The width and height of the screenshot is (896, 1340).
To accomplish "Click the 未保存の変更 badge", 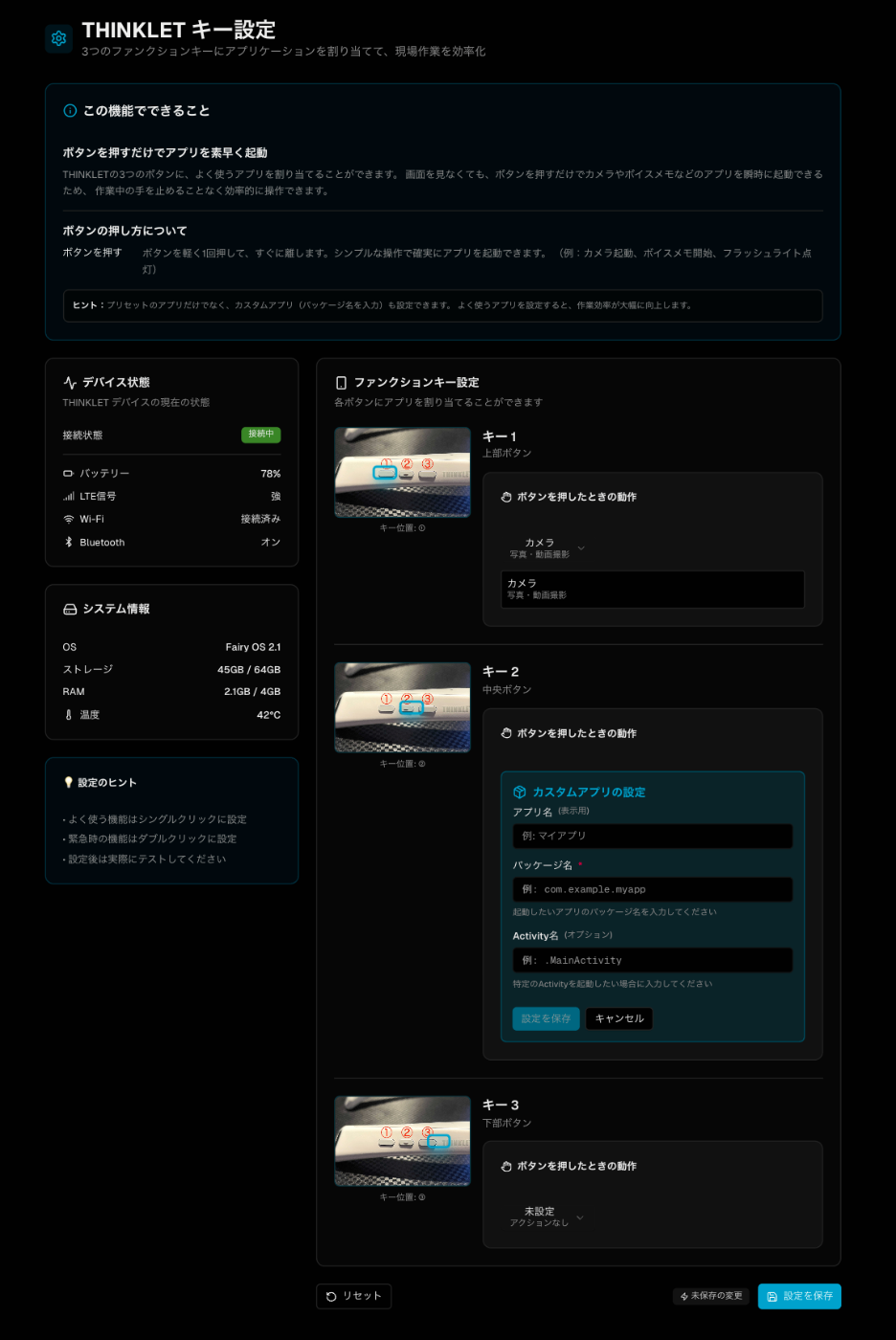I will 711,1297.
